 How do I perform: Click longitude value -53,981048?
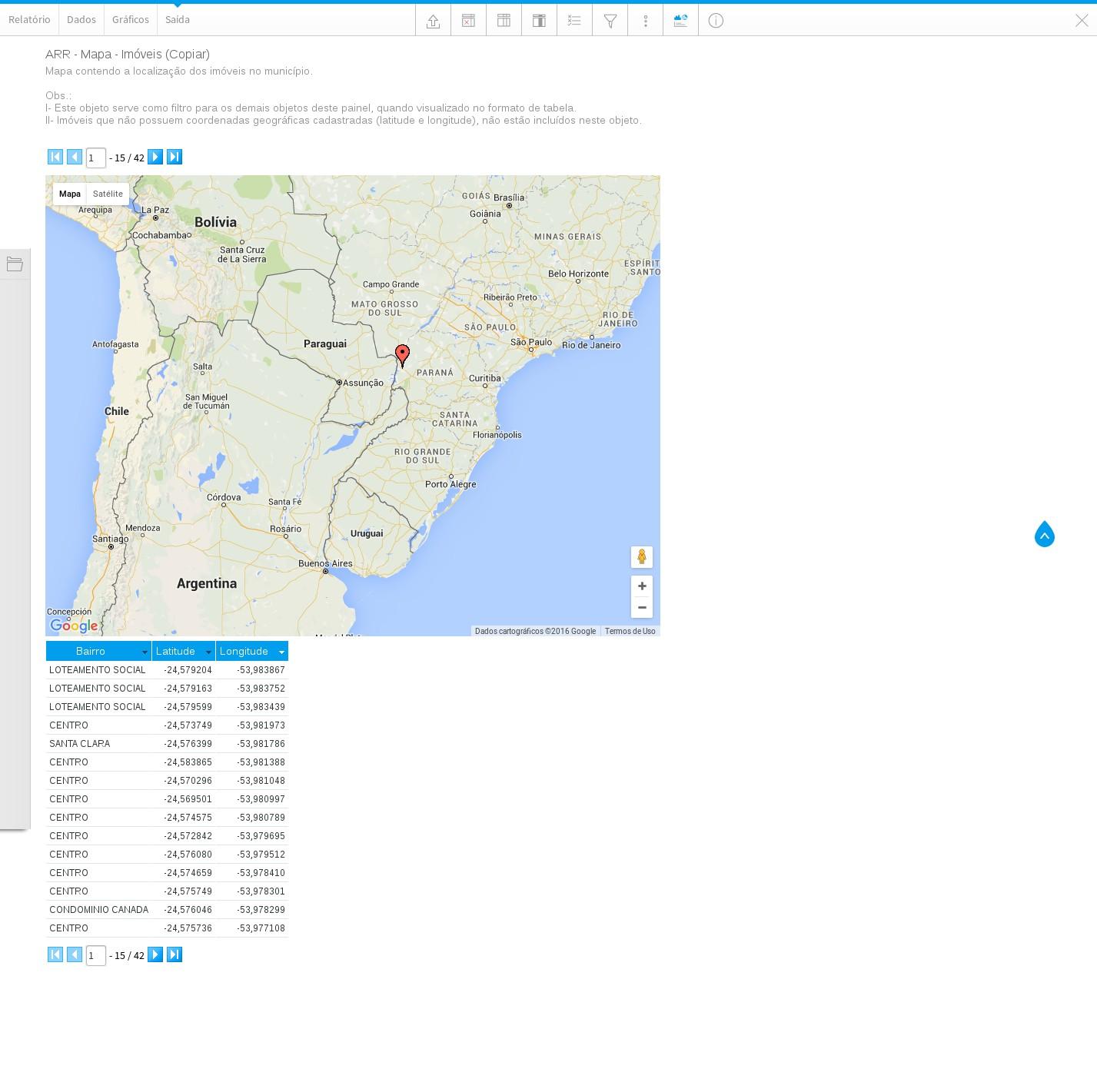(261, 781)
